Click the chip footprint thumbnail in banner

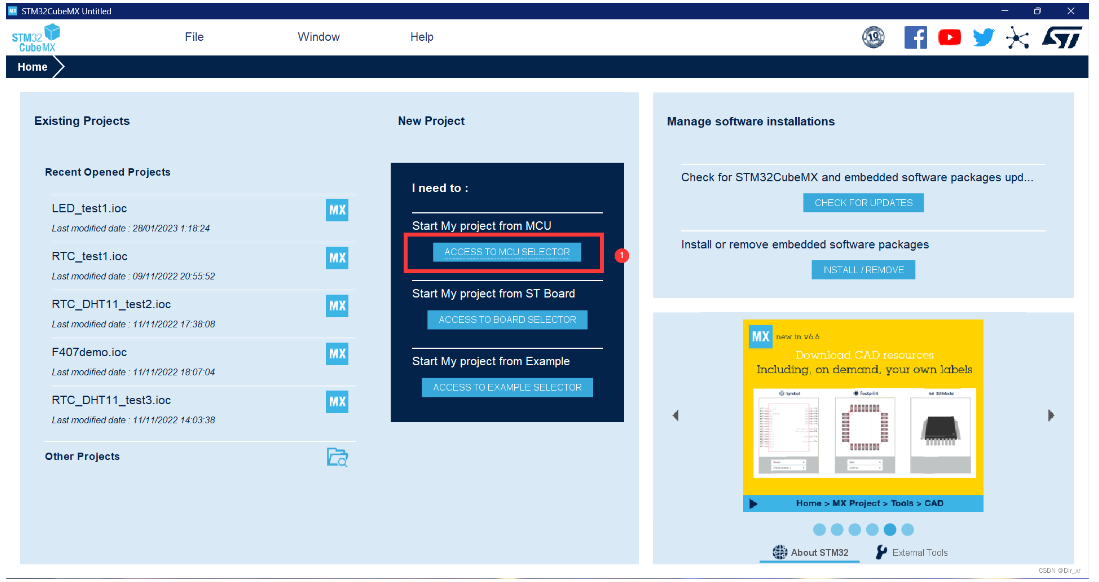point(864,435)
